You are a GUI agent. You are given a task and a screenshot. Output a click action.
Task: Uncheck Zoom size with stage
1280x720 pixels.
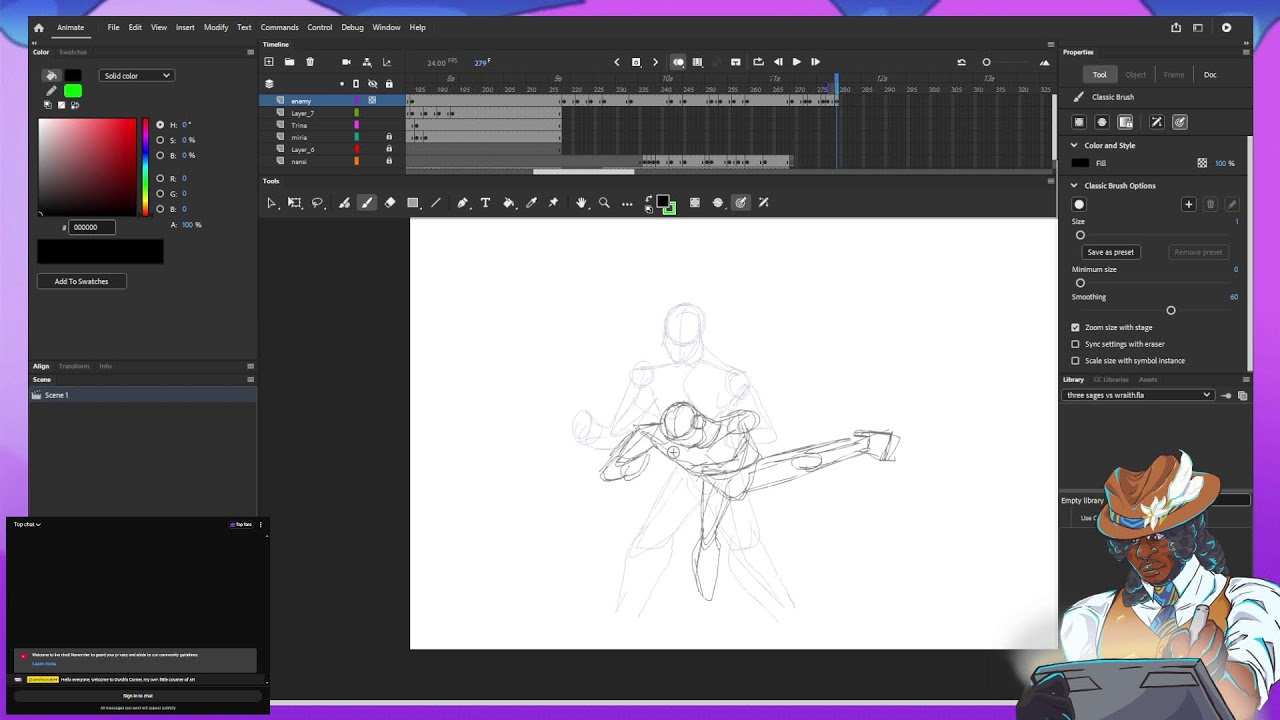(x=1076, y=327)
